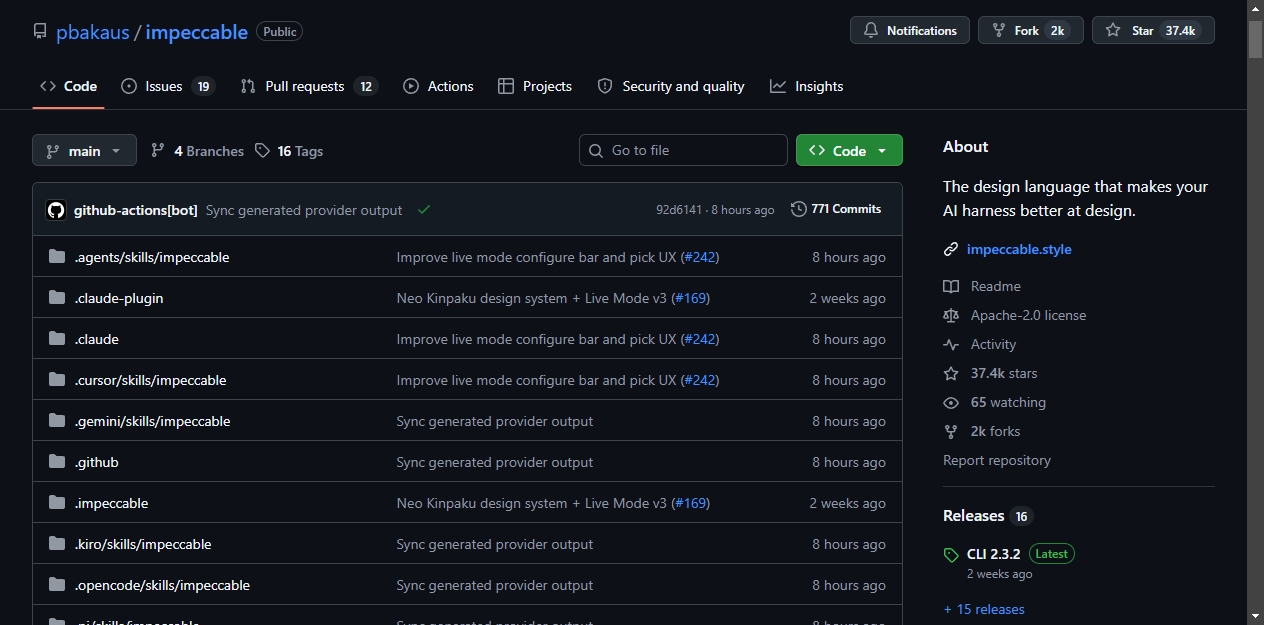Open the Security and quality tab
Image resolution: width=1264 pixels, height=625 pixels.
point(671,87)
